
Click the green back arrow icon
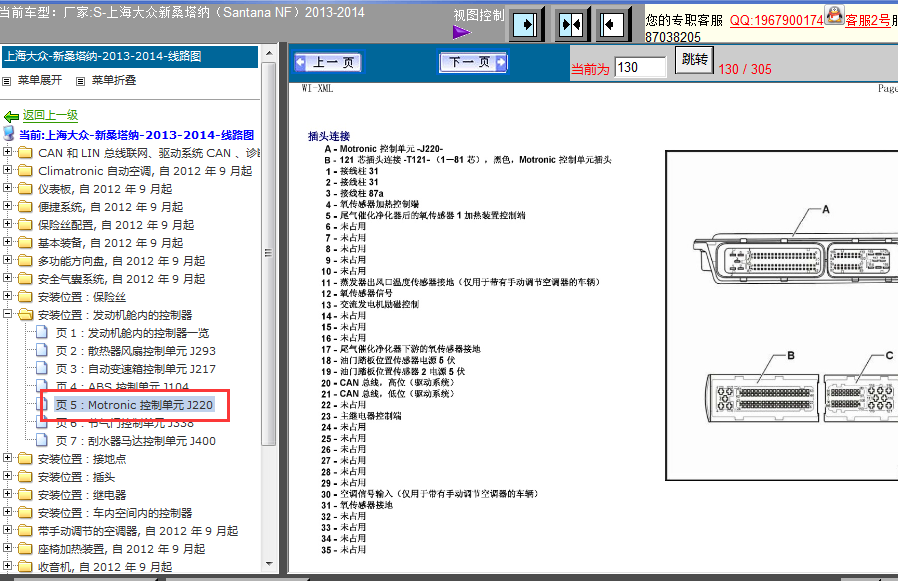click(11, 116)
